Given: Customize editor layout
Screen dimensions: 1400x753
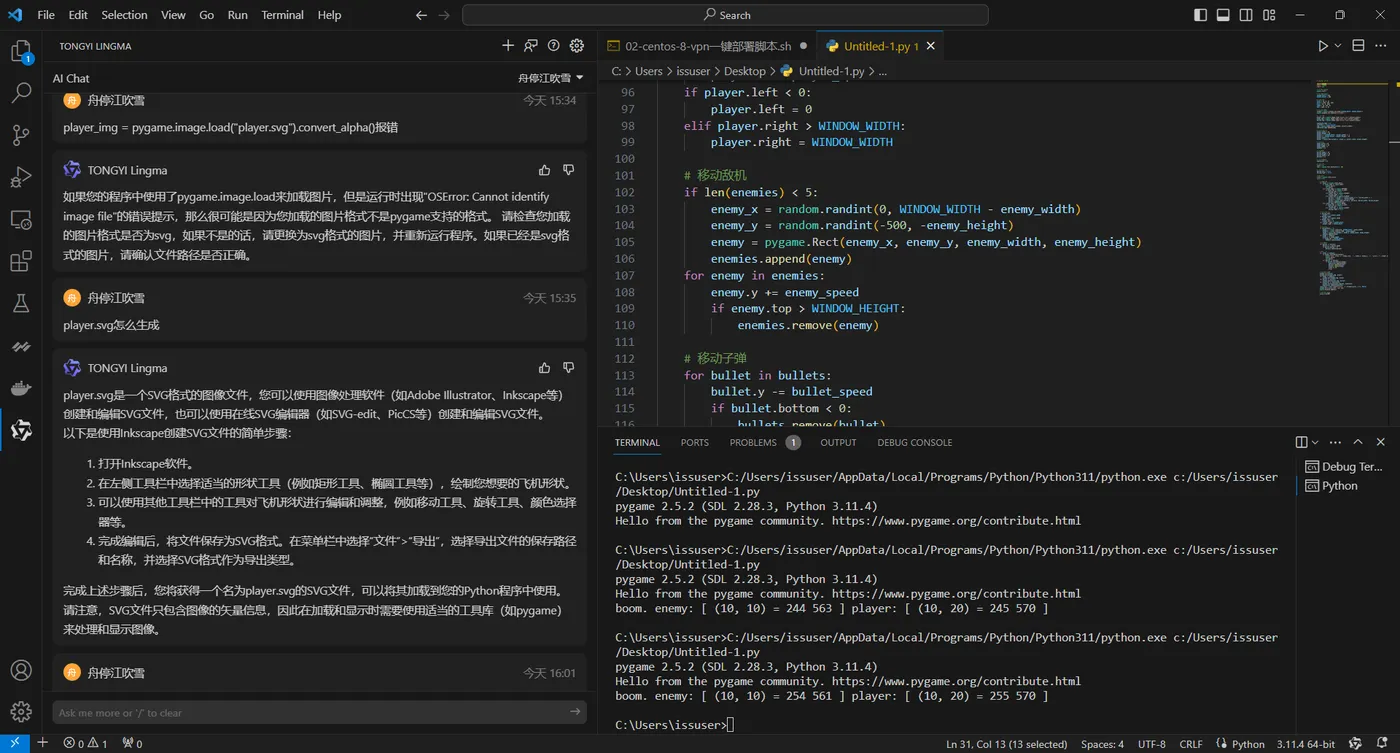Looking at the screenshot, I should 1269,15.
